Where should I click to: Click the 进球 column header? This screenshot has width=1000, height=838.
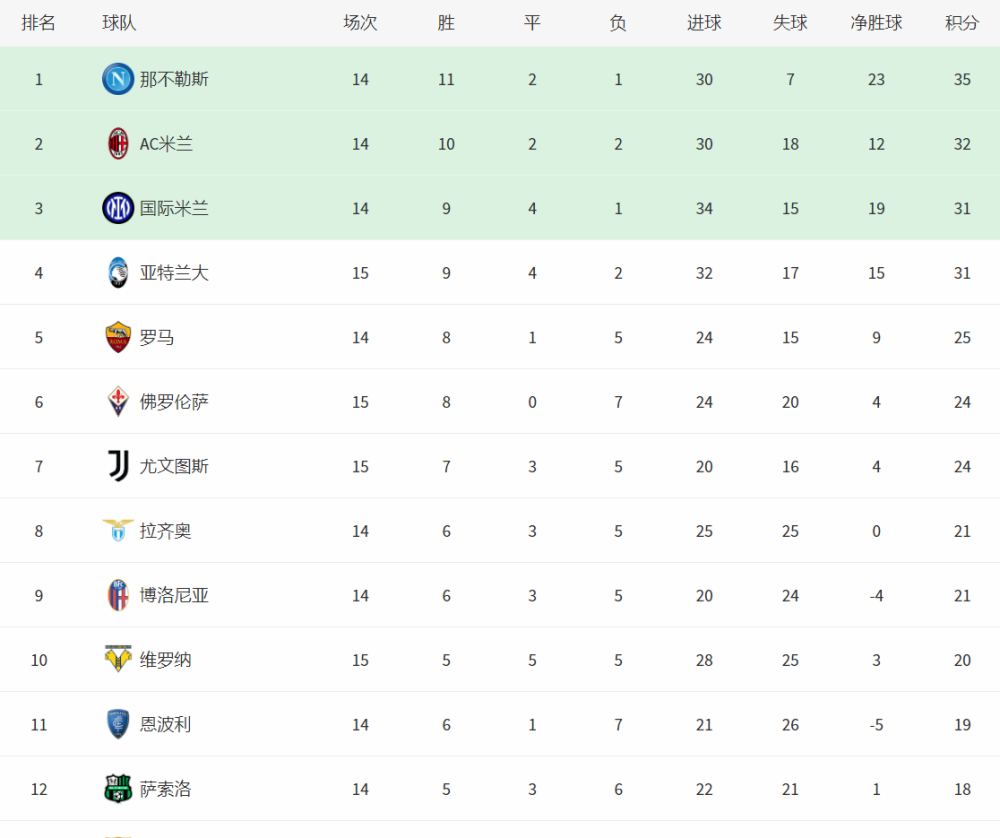coord(704,23)
